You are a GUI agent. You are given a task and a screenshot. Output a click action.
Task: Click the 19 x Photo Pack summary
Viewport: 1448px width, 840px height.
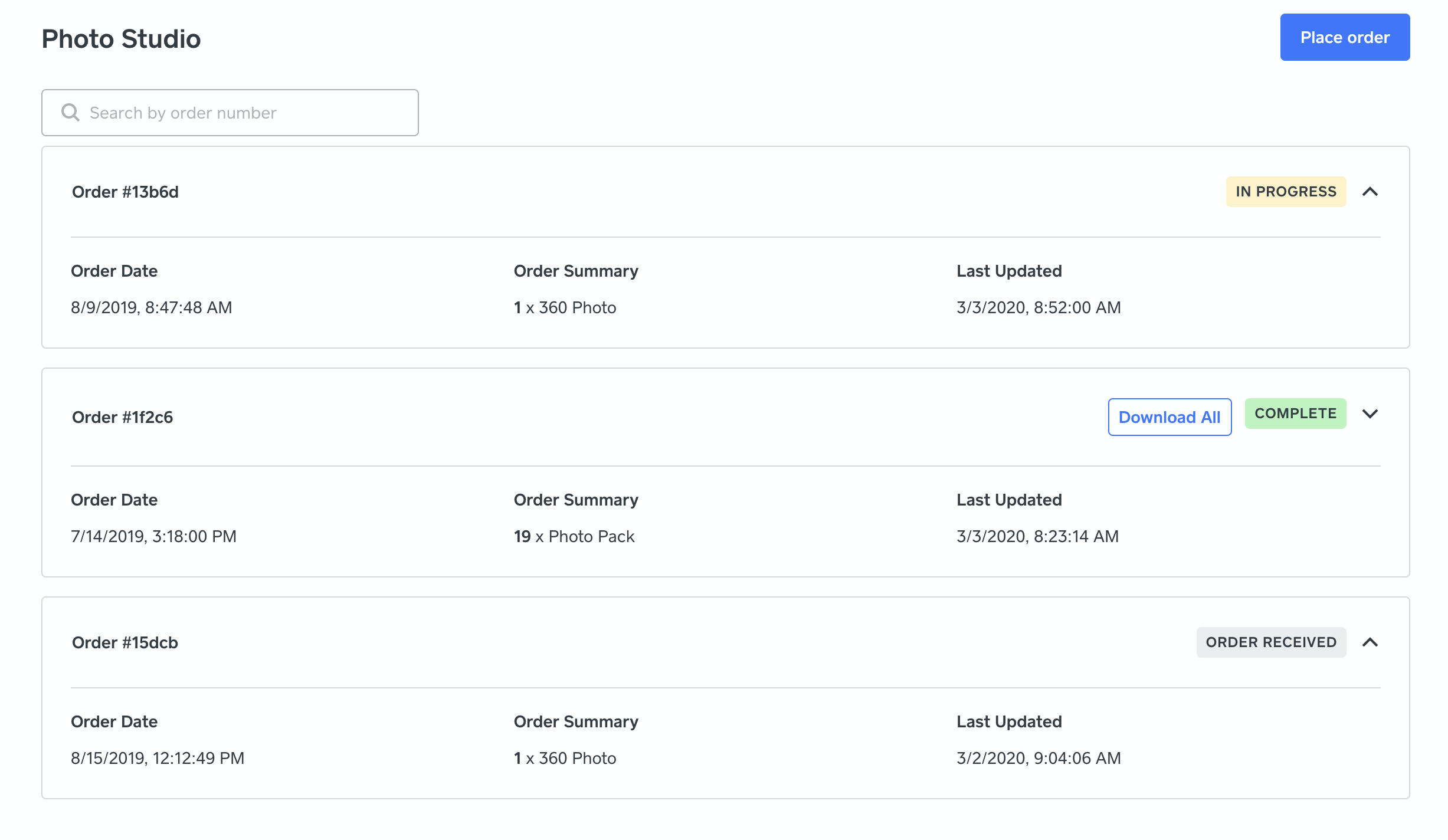574,536
